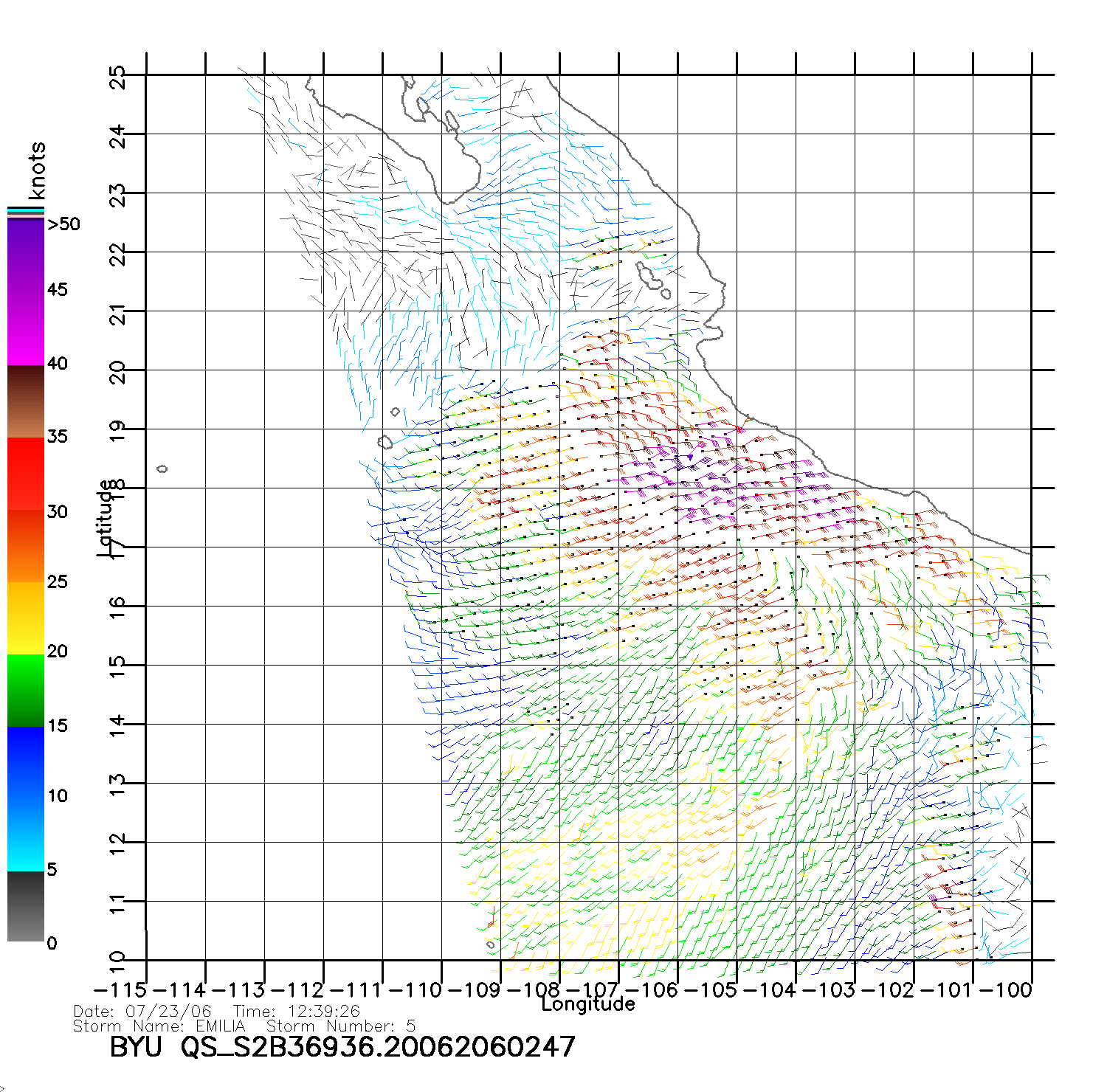
Task: Click the rotated "knots" legend title
Action: [x=37, y=171]
